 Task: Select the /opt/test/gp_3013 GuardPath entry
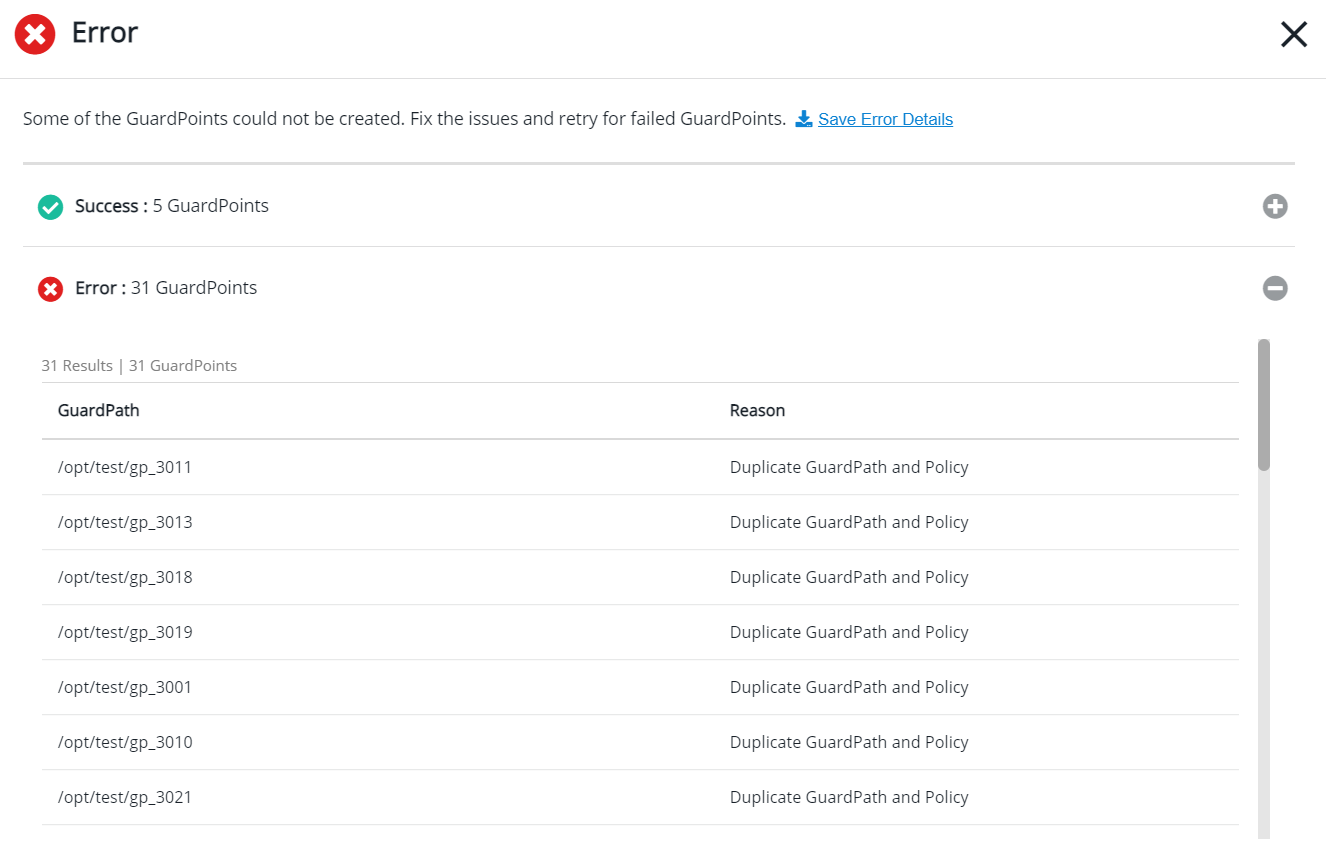tap(125, 522)
